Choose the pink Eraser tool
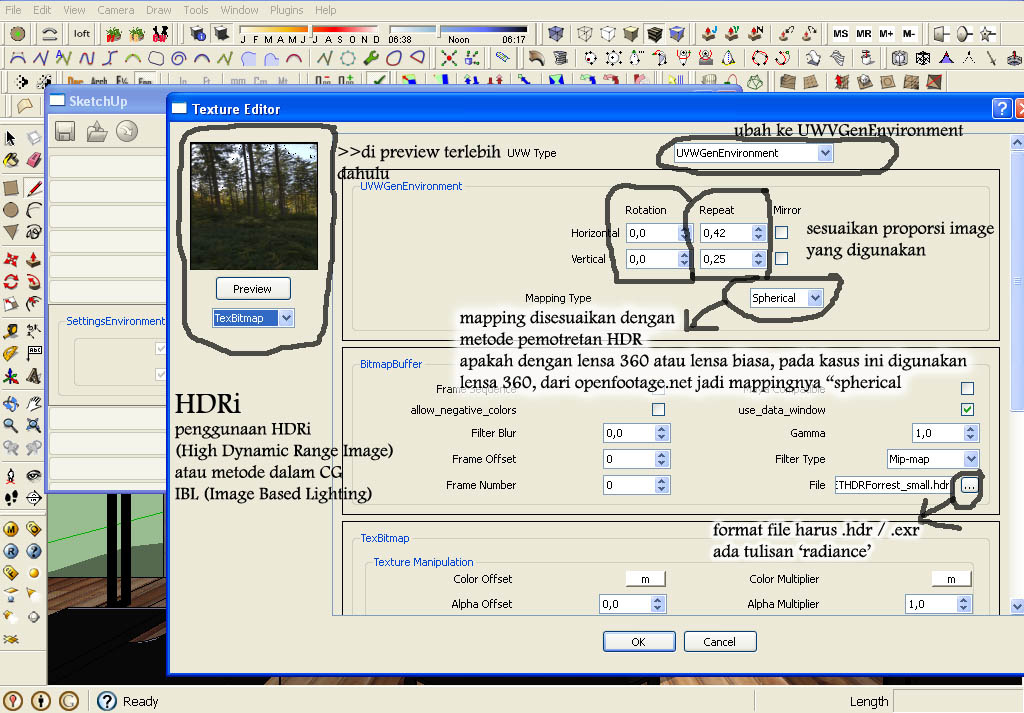 click(x=33, y=161)
